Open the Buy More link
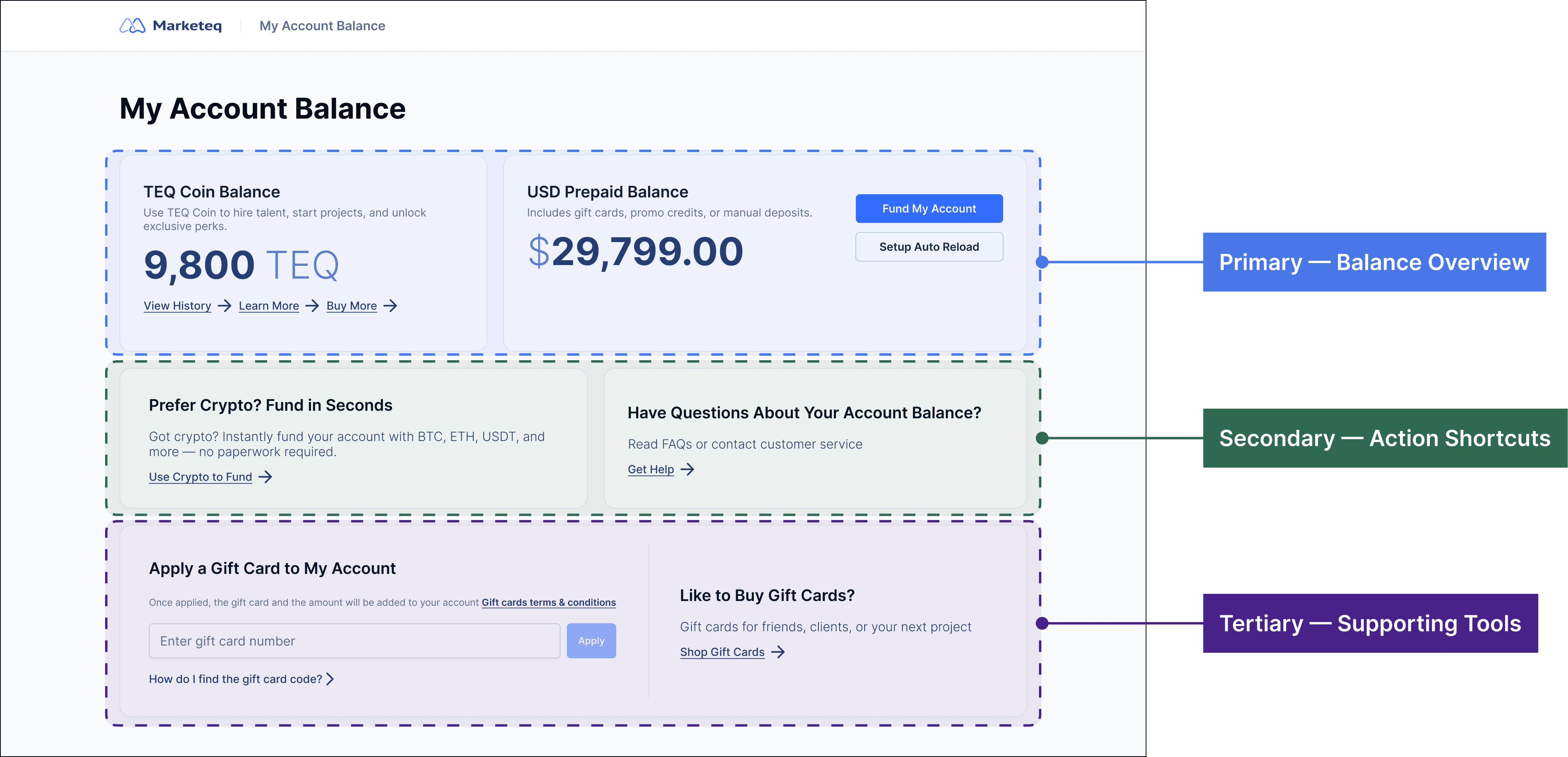 351,306
